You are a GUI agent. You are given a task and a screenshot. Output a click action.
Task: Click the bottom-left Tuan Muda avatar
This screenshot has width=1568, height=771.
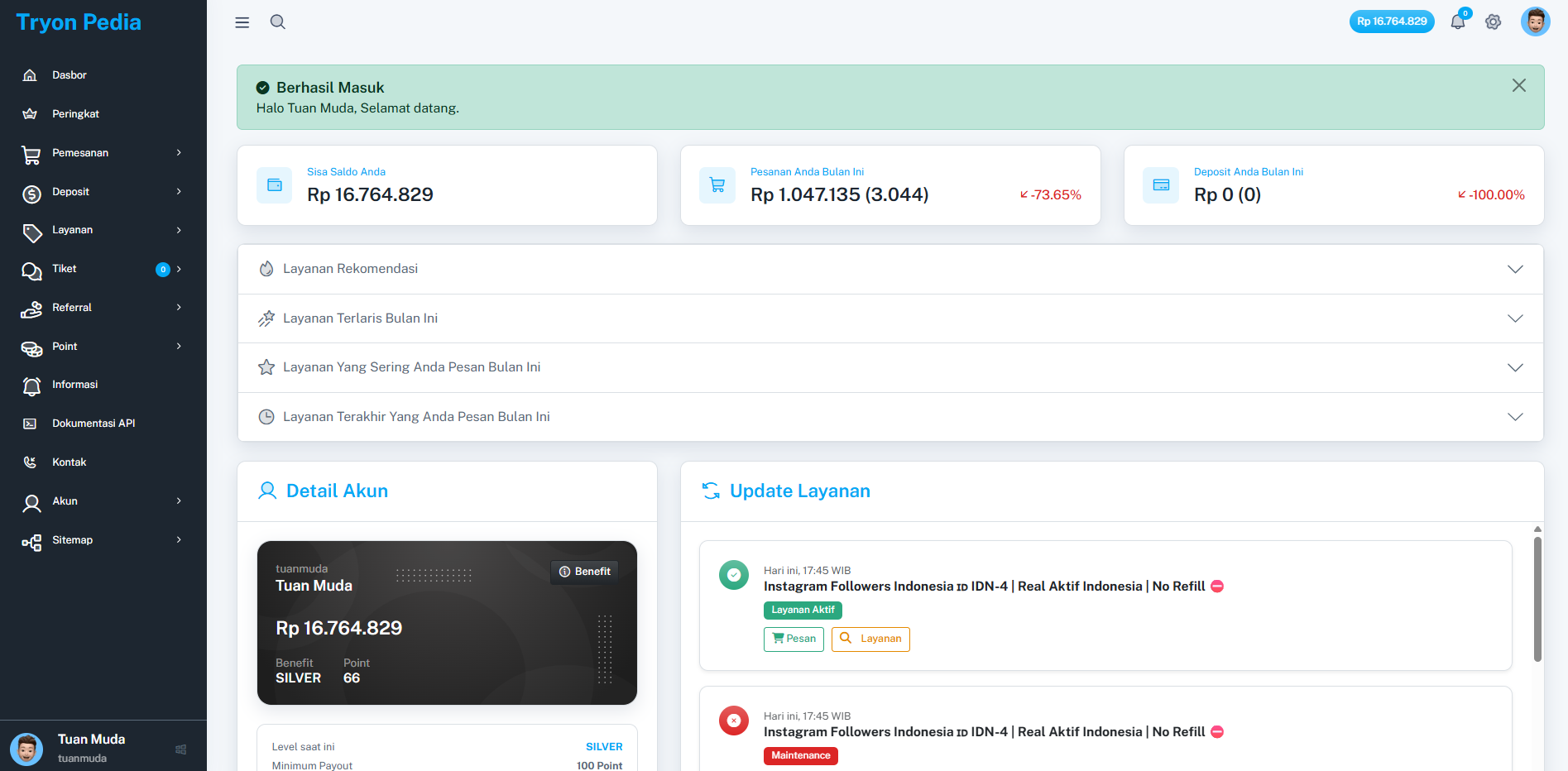tap(26, 749)
